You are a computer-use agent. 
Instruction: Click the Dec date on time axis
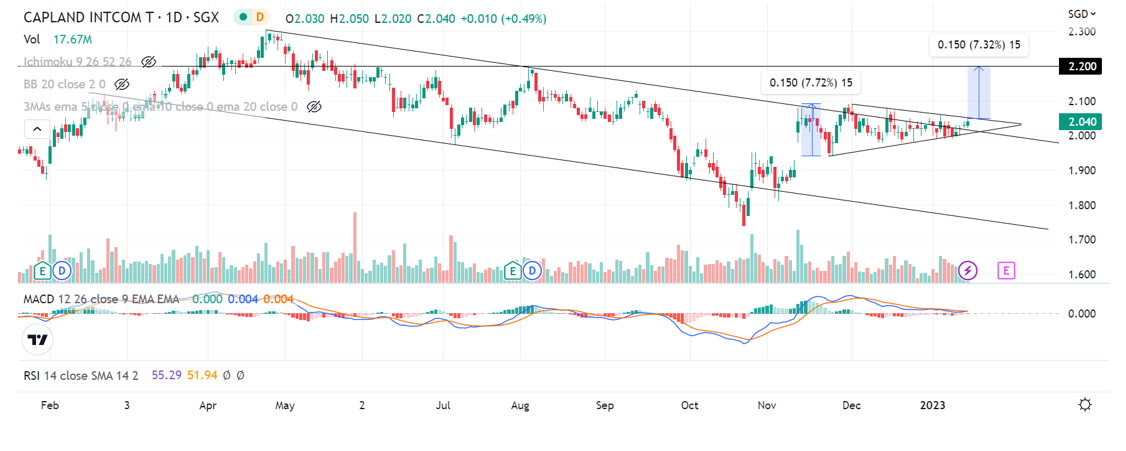(x=852, y=405)
